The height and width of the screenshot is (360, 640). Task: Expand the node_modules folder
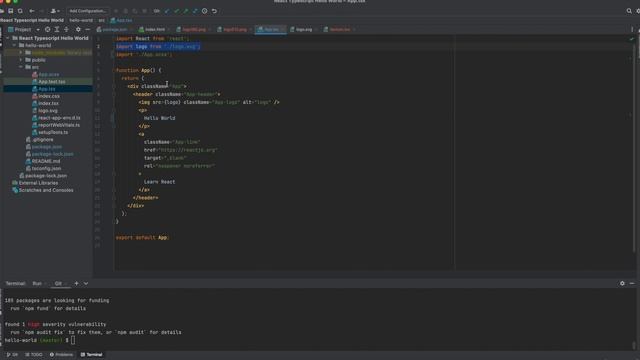click(21, 53)
